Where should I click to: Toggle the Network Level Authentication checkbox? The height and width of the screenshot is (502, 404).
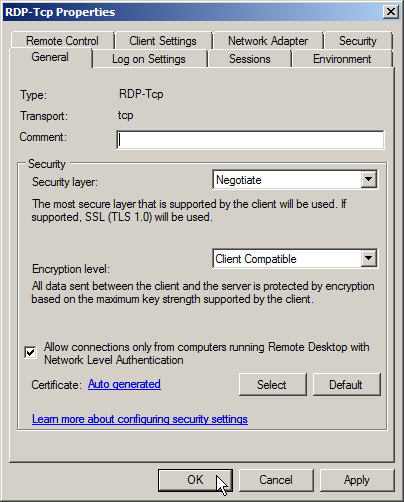(30, 352)
